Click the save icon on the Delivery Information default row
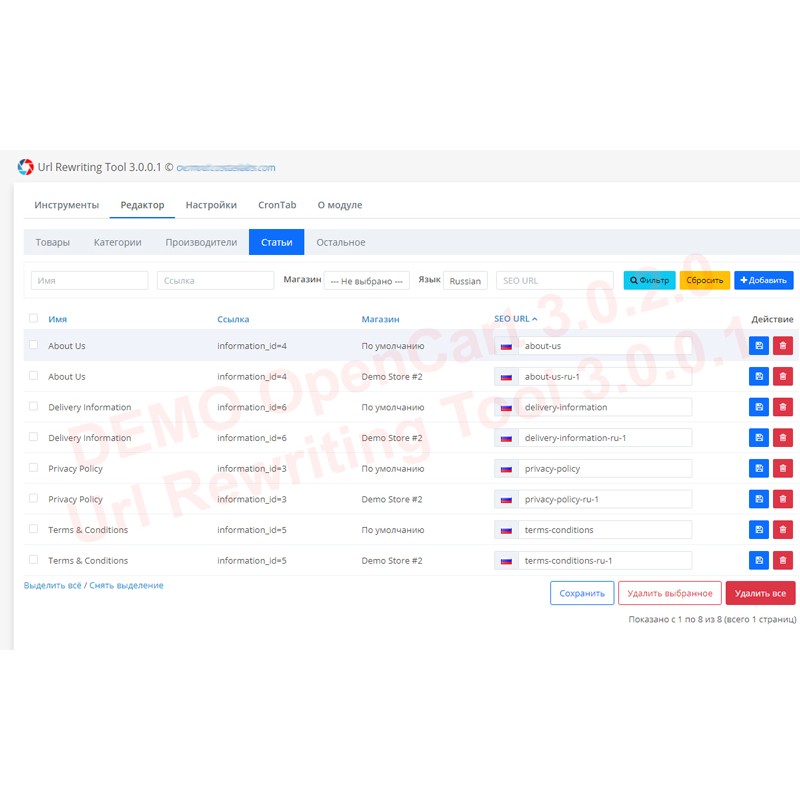This screenshot has width=800, height=800. [x=759, y=407]
